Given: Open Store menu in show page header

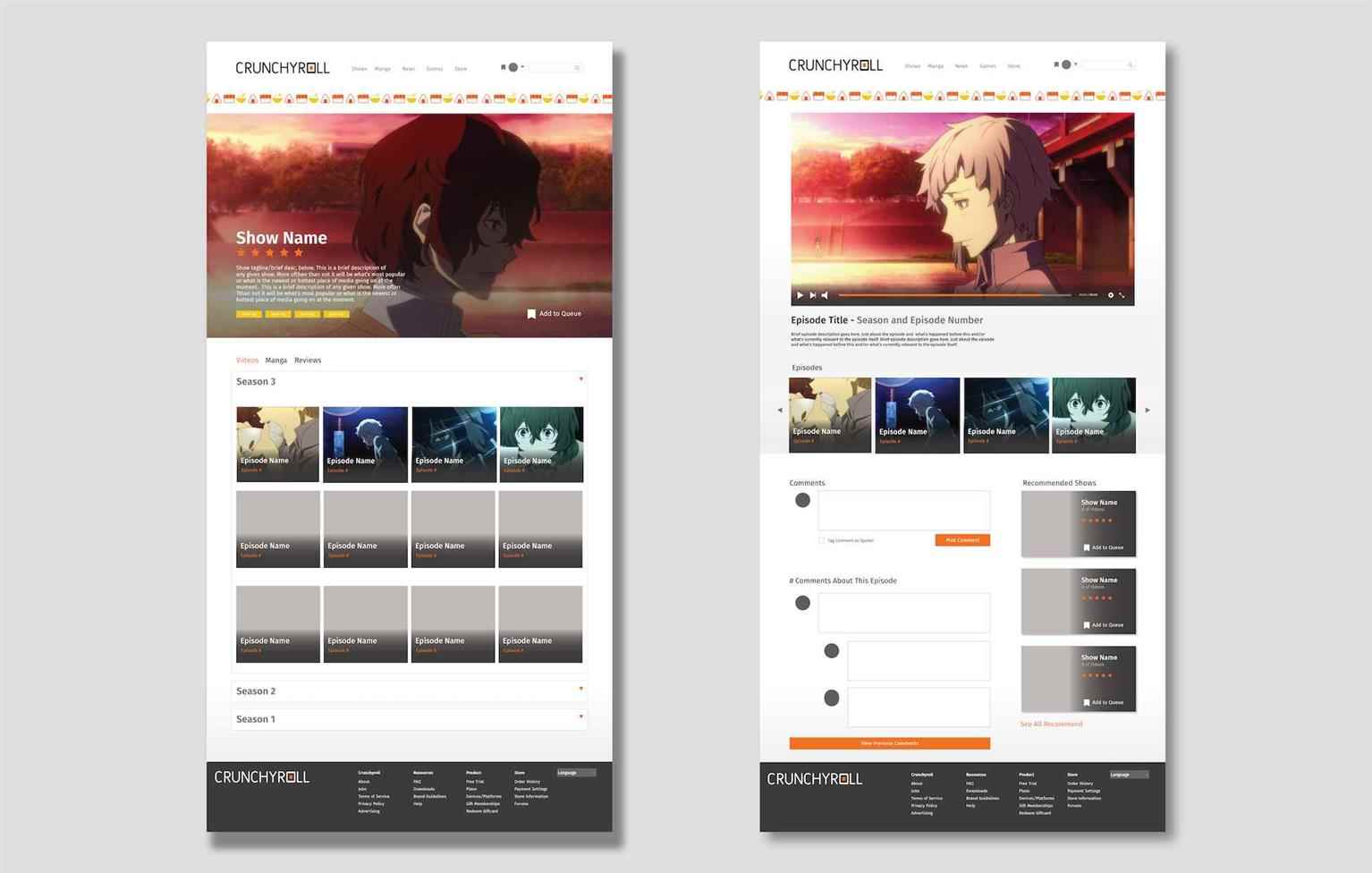Looking at the screenshot, I should 461,69.
